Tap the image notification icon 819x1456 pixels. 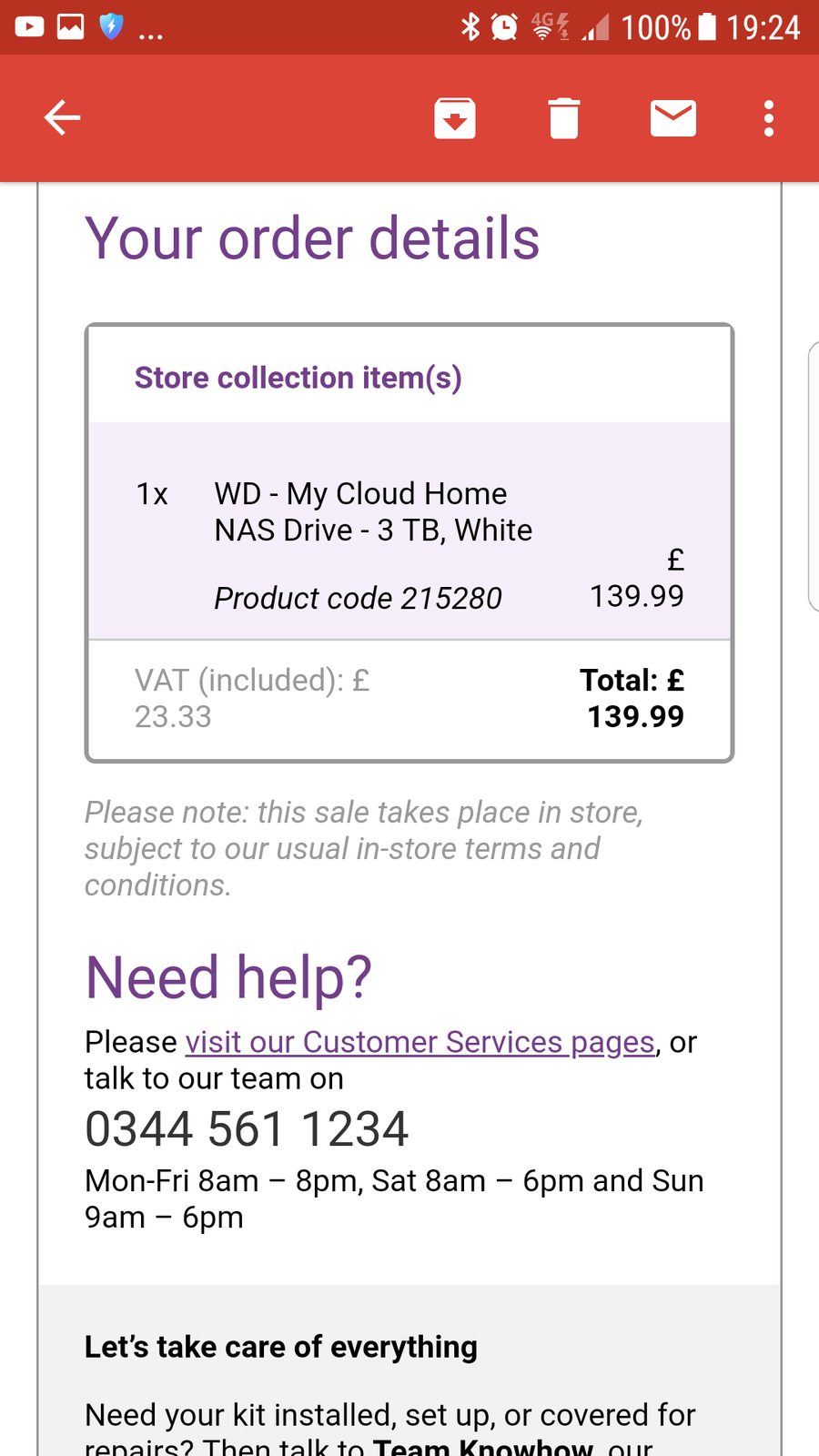coord(70,27)
